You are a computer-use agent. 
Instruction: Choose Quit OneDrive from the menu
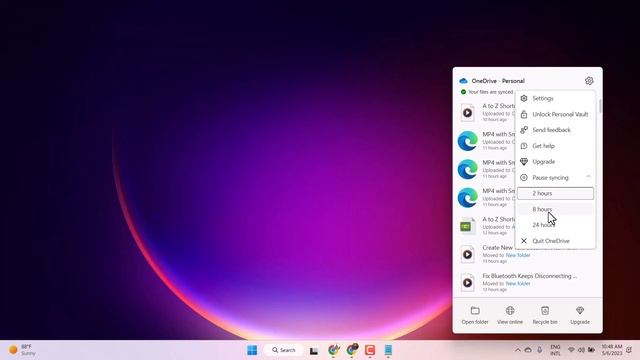(555, 241)
